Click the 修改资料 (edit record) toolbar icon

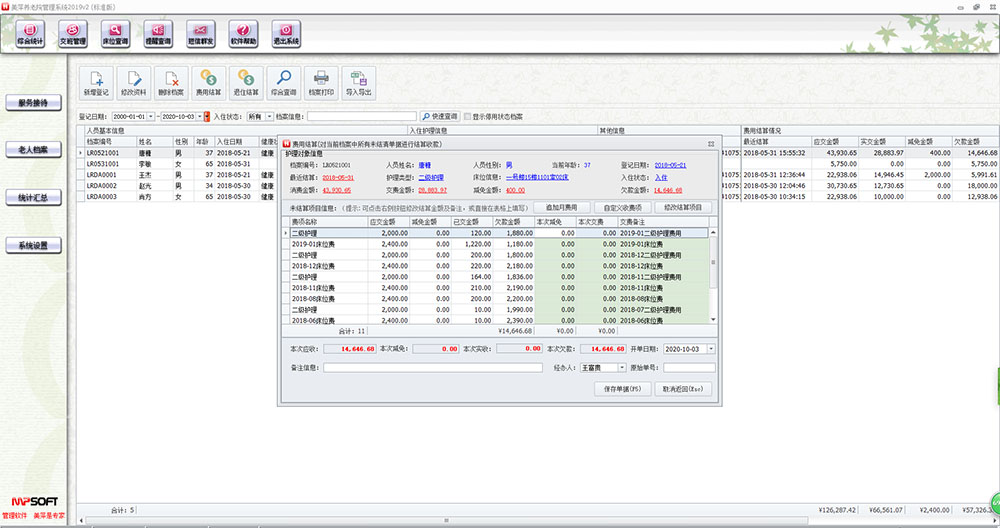tap(134, 80)
